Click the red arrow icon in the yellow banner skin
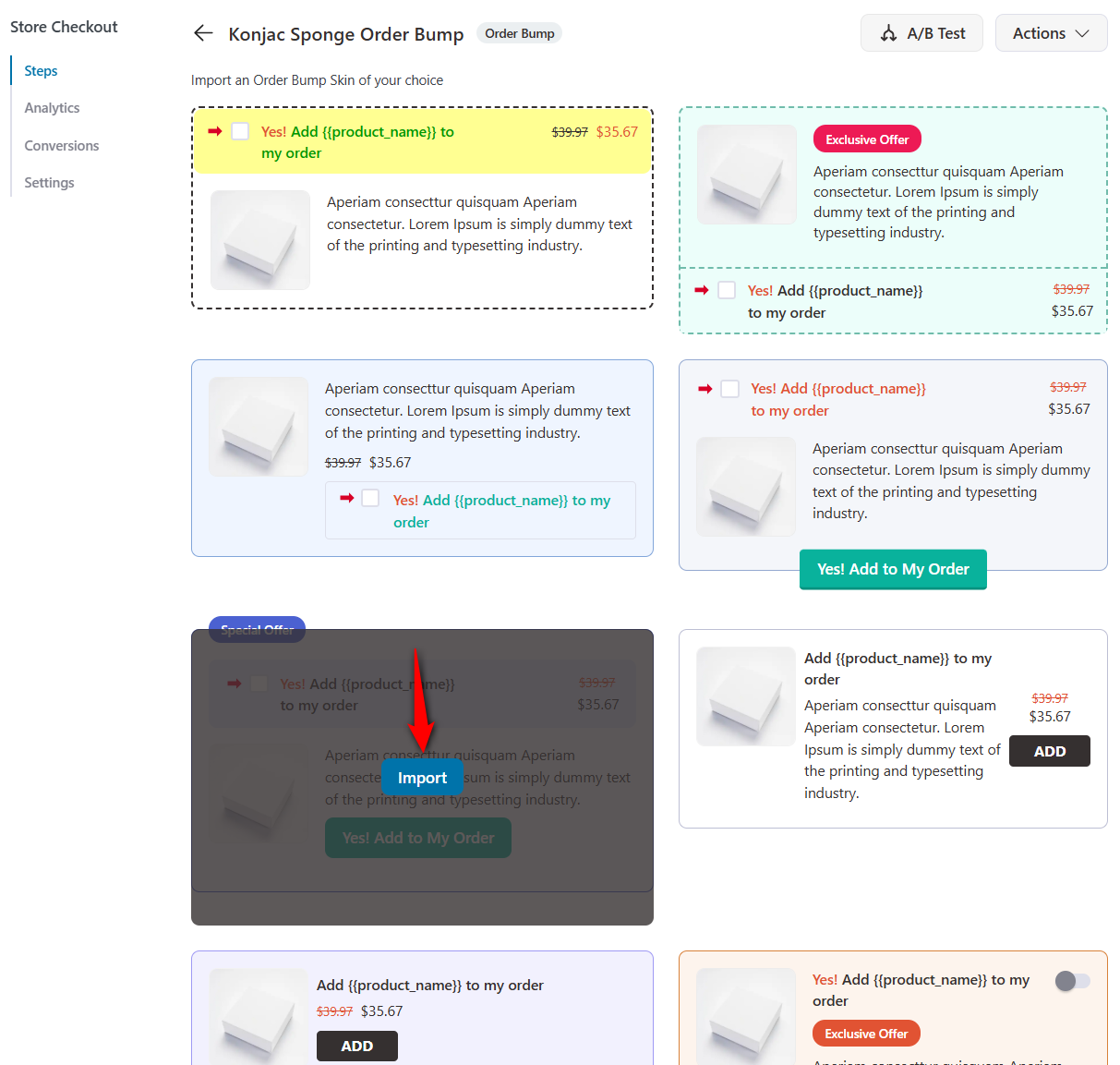1120x1065 pixels. coord(214,131)
